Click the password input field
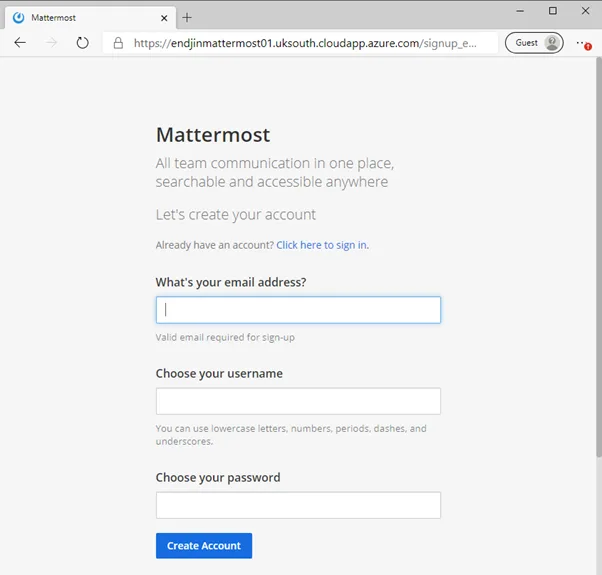The height and width of the screenshot is (575, 602). coord(298,505)
